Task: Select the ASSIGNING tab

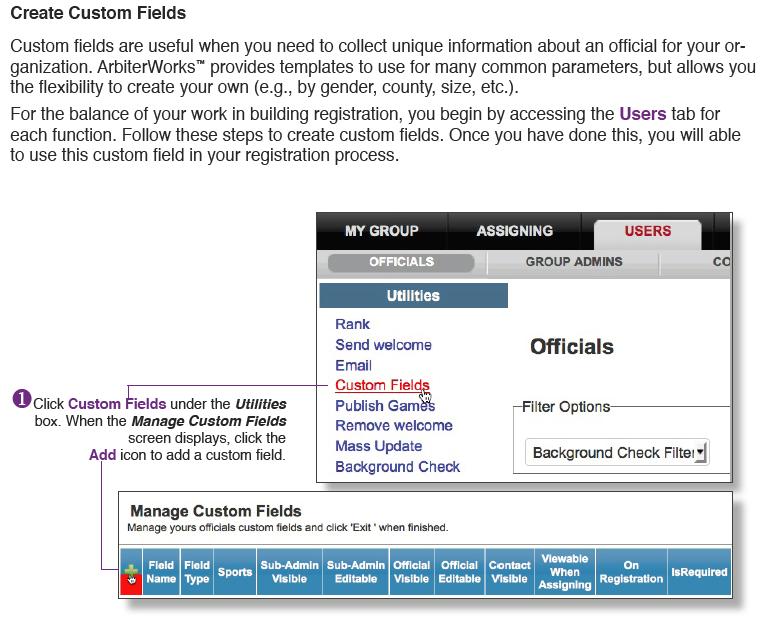Action: pyautogui.click(x=514, y=231)
